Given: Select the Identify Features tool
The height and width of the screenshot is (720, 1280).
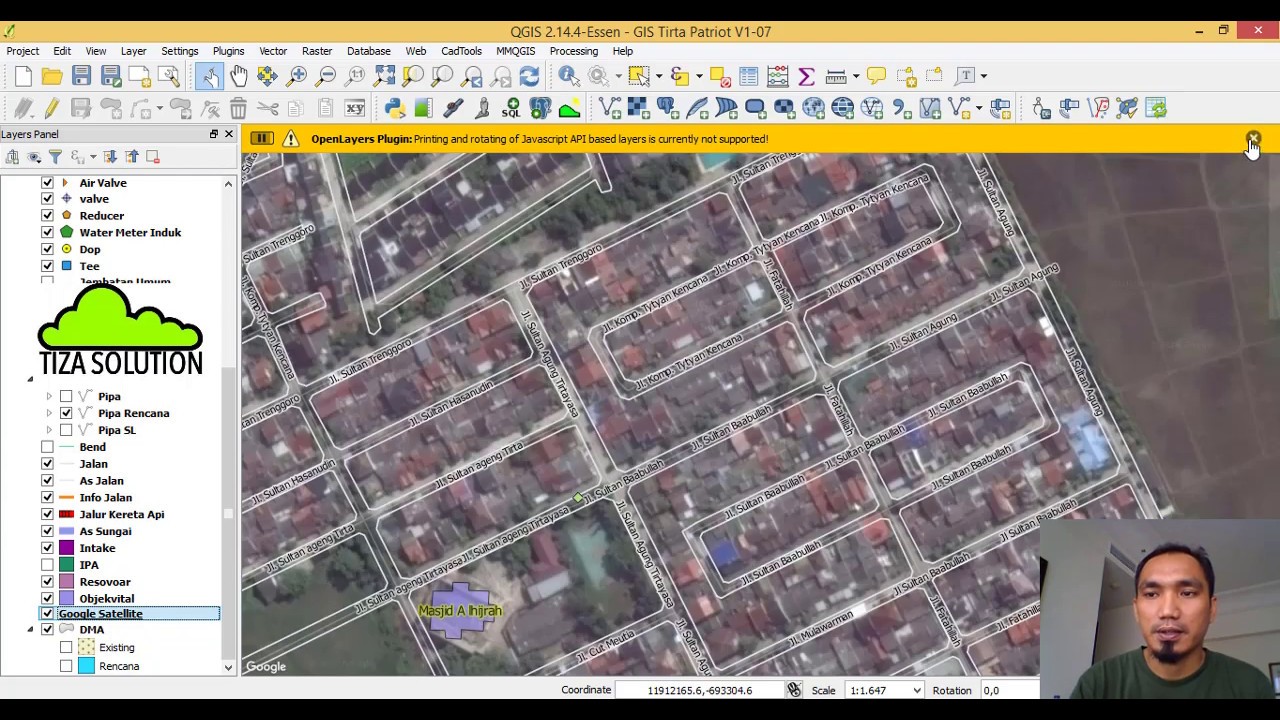Looking at the screenshot, I should click(568, 76).
